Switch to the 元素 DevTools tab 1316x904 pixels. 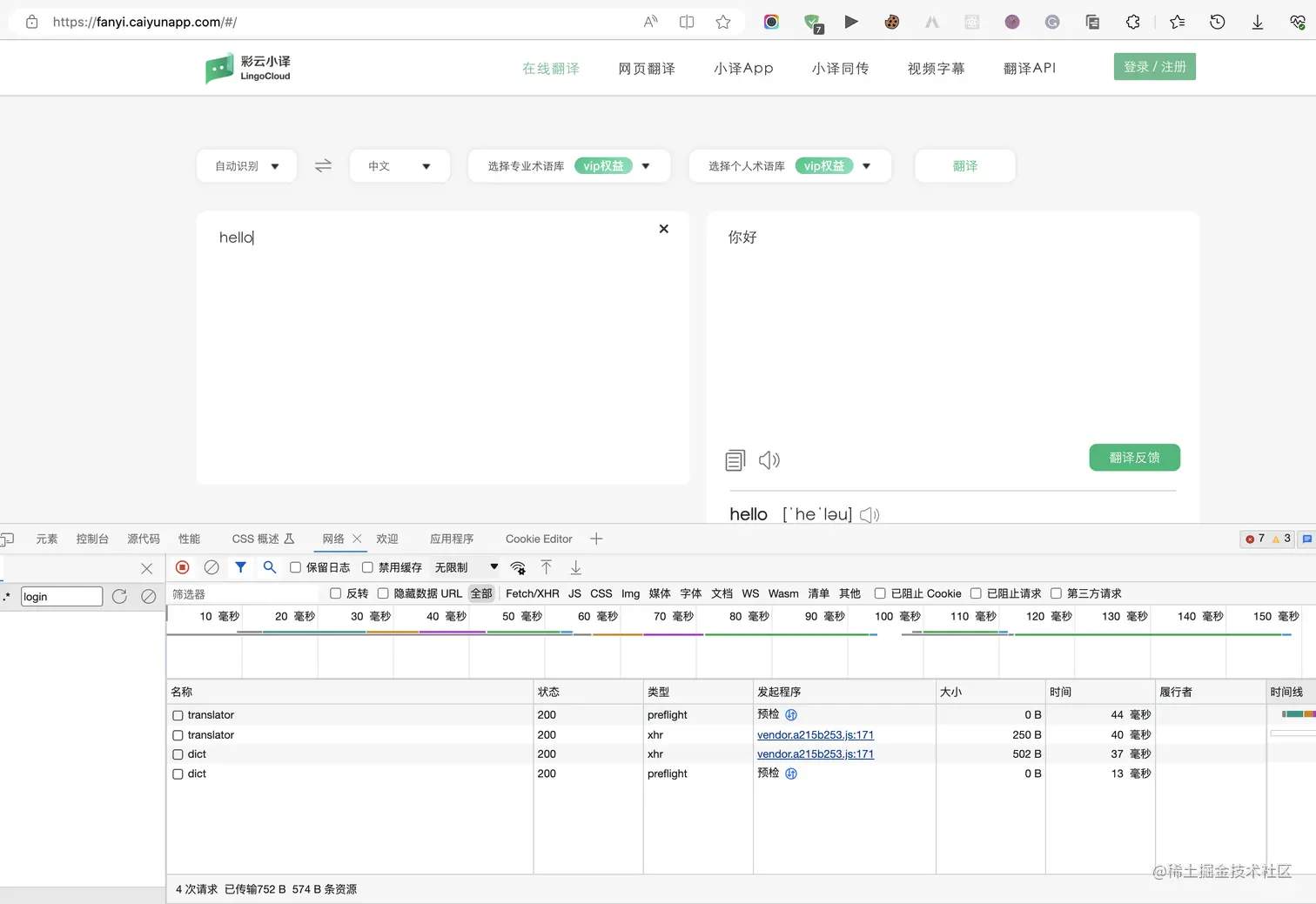point(47,539)
